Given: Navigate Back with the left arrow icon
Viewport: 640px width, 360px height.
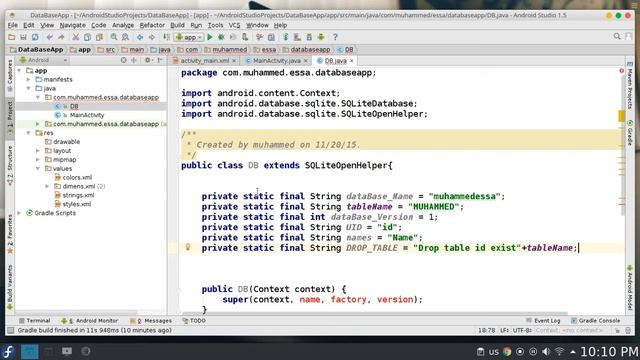Looking at the screenshot, I should click(x=140, y=37).
